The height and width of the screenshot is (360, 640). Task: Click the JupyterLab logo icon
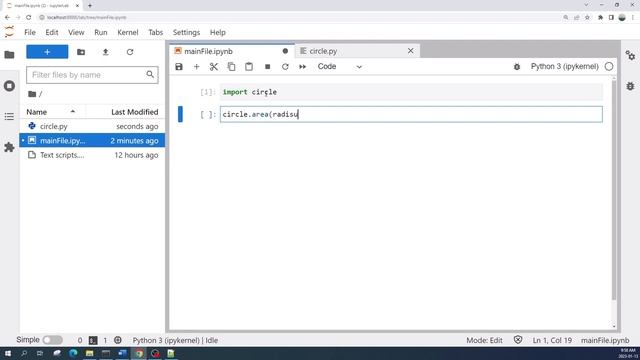[9, 32]
